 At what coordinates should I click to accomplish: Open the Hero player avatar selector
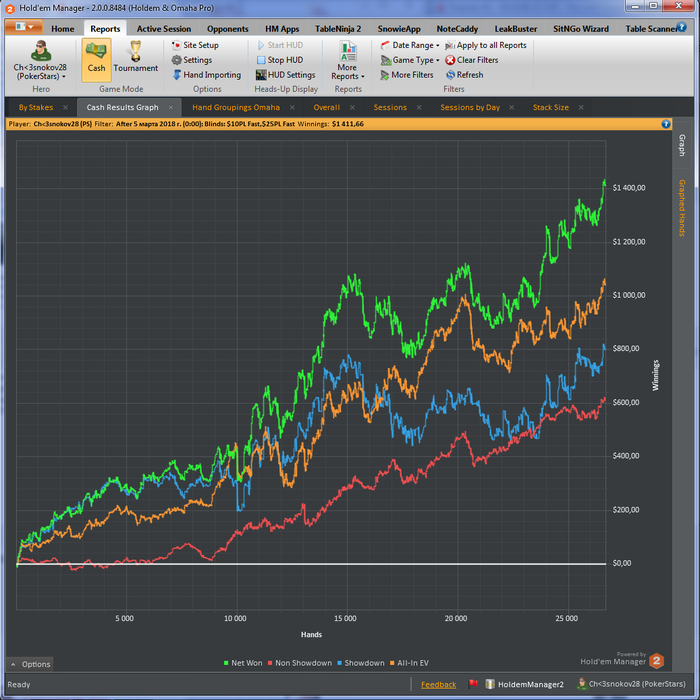pos(40,60)
